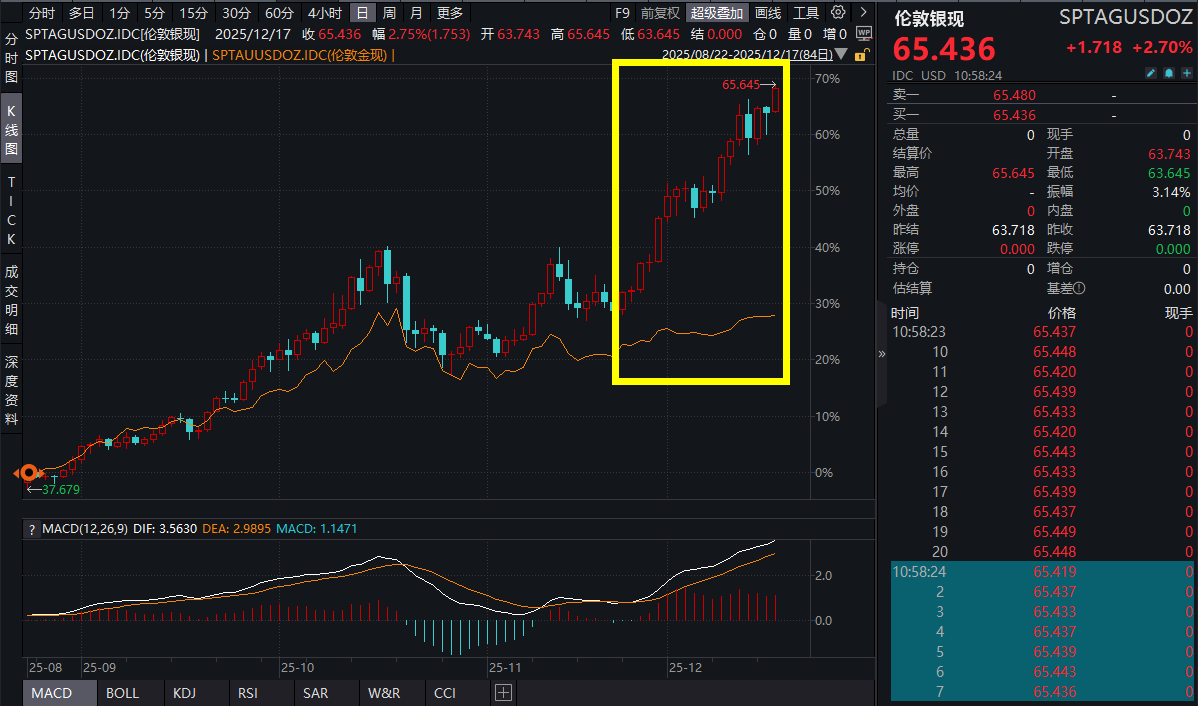Click the 卖一 price 65.480
Viewport: 1198px width, 706px height.
1014,95
